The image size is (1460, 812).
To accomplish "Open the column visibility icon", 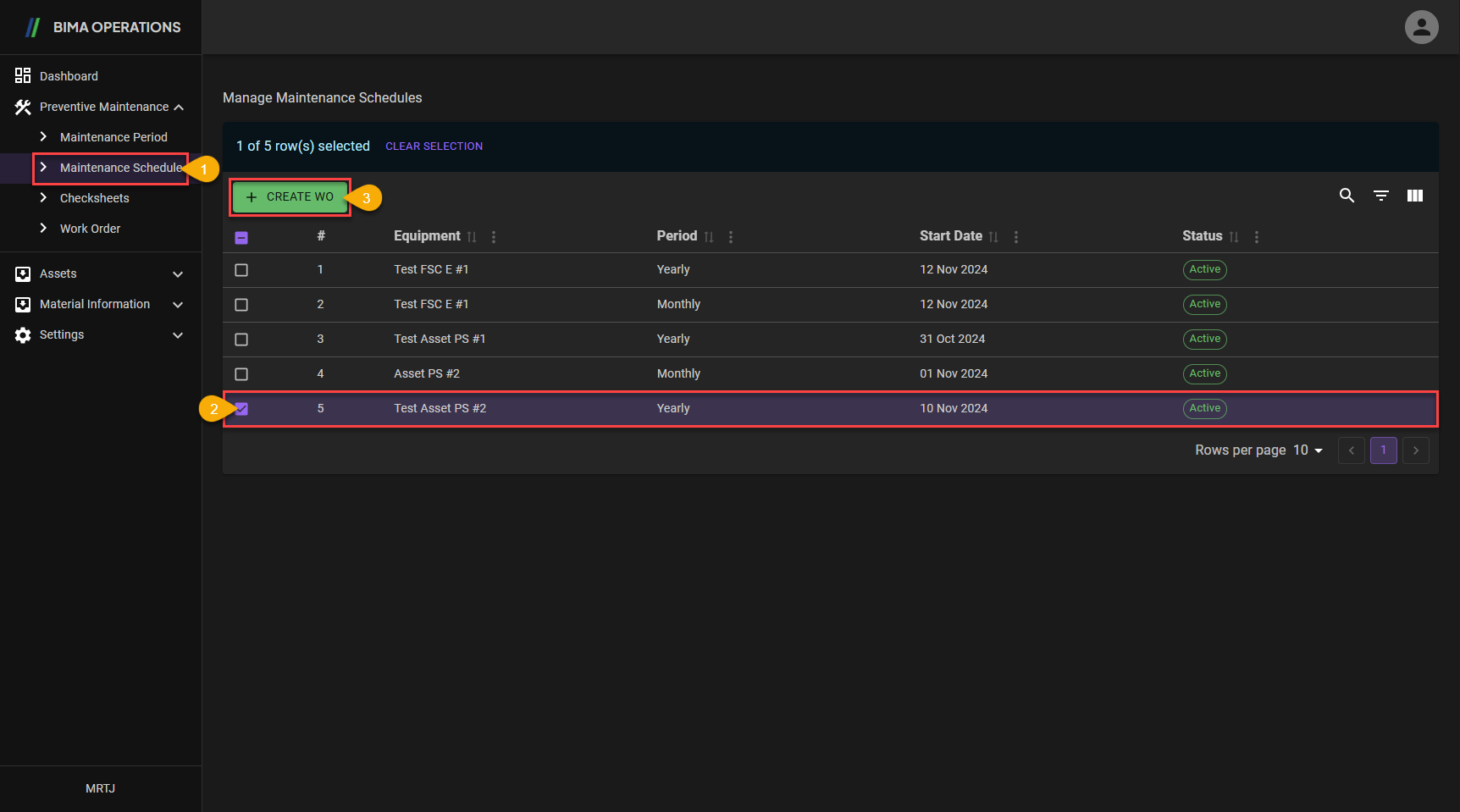I will (1415, 196).
